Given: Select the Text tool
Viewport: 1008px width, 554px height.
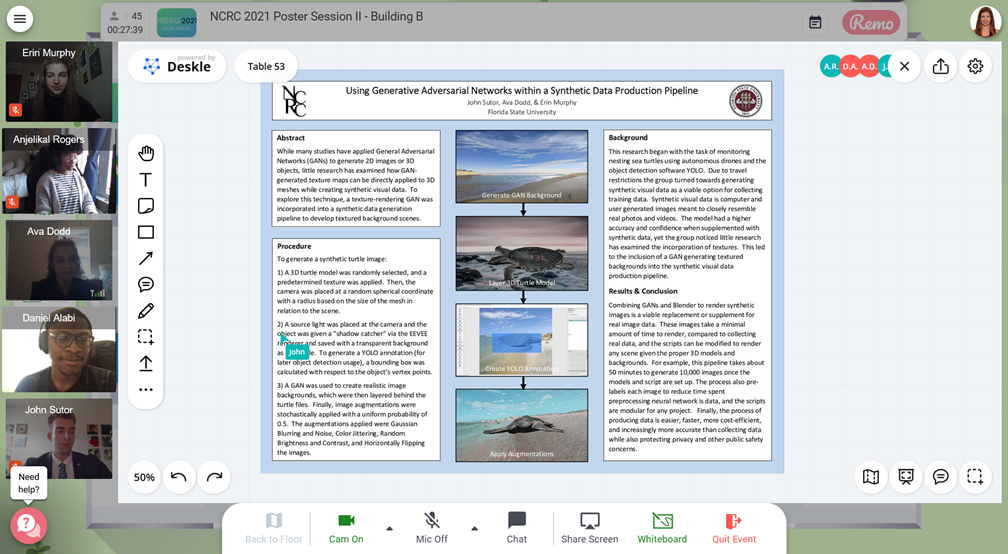Looking at the screenshot, I should click(146, 180).
